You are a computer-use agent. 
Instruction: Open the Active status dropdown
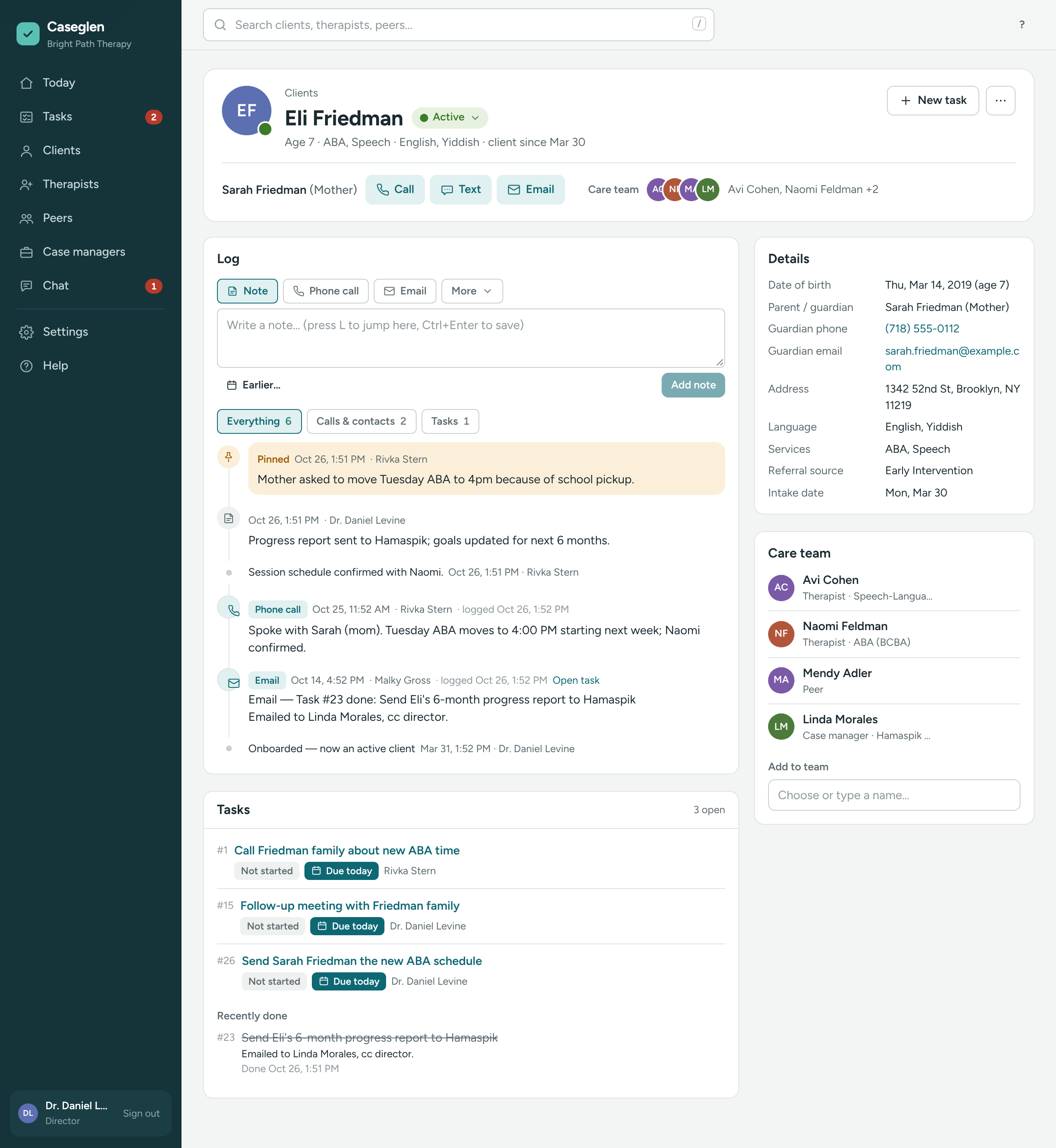[450, 118]
